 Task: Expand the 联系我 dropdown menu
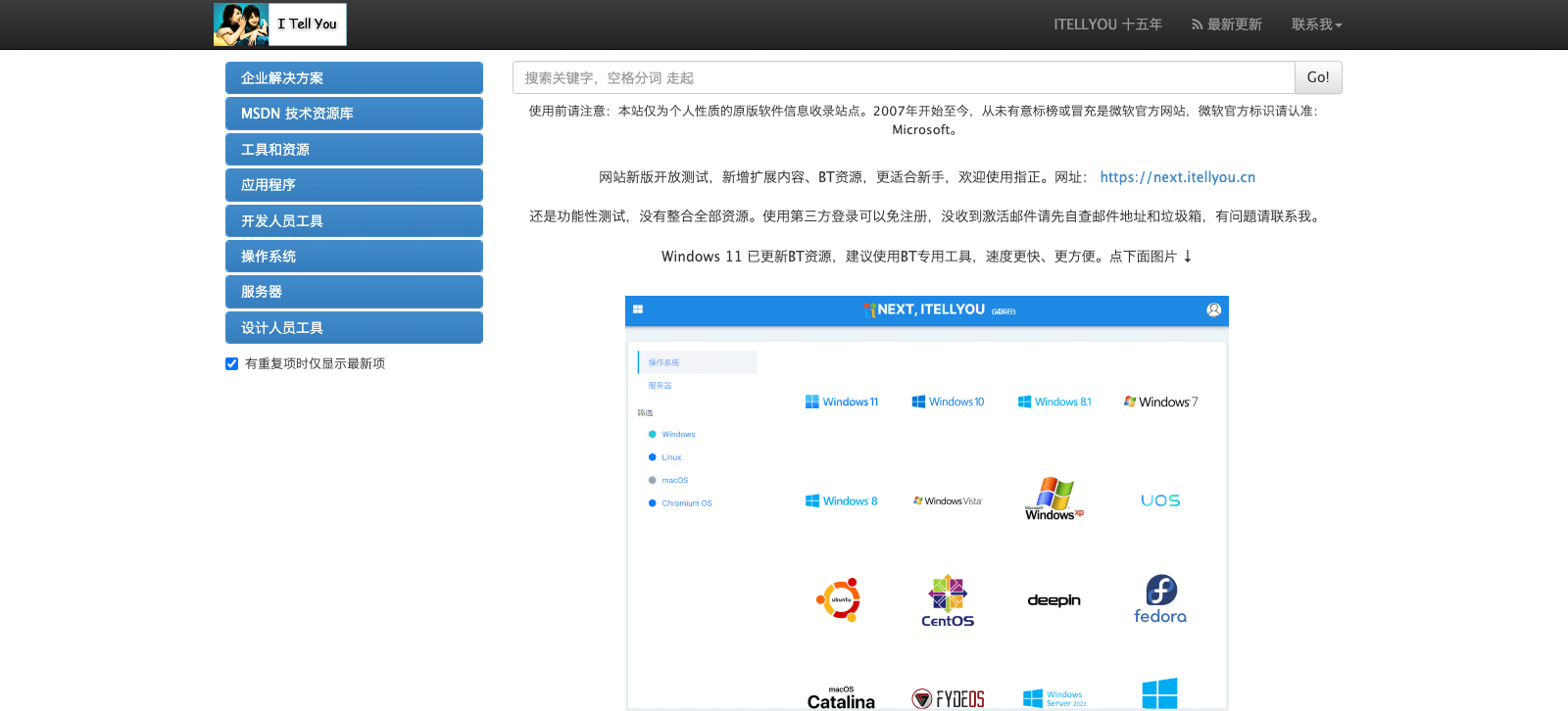pyautogui.click(x=1316, y=24)
